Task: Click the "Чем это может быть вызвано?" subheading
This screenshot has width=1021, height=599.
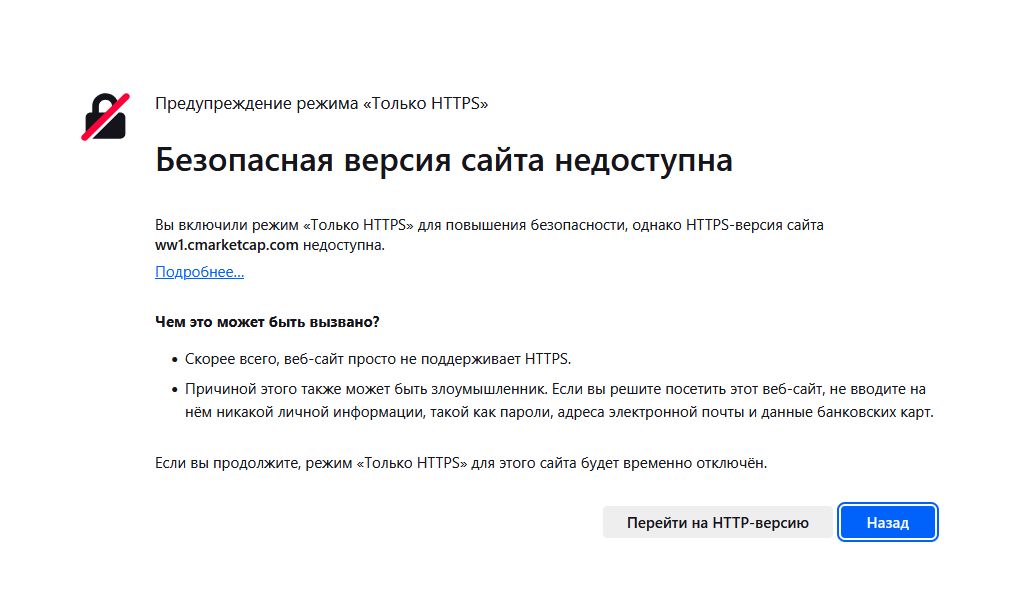Action: [268, 322]
